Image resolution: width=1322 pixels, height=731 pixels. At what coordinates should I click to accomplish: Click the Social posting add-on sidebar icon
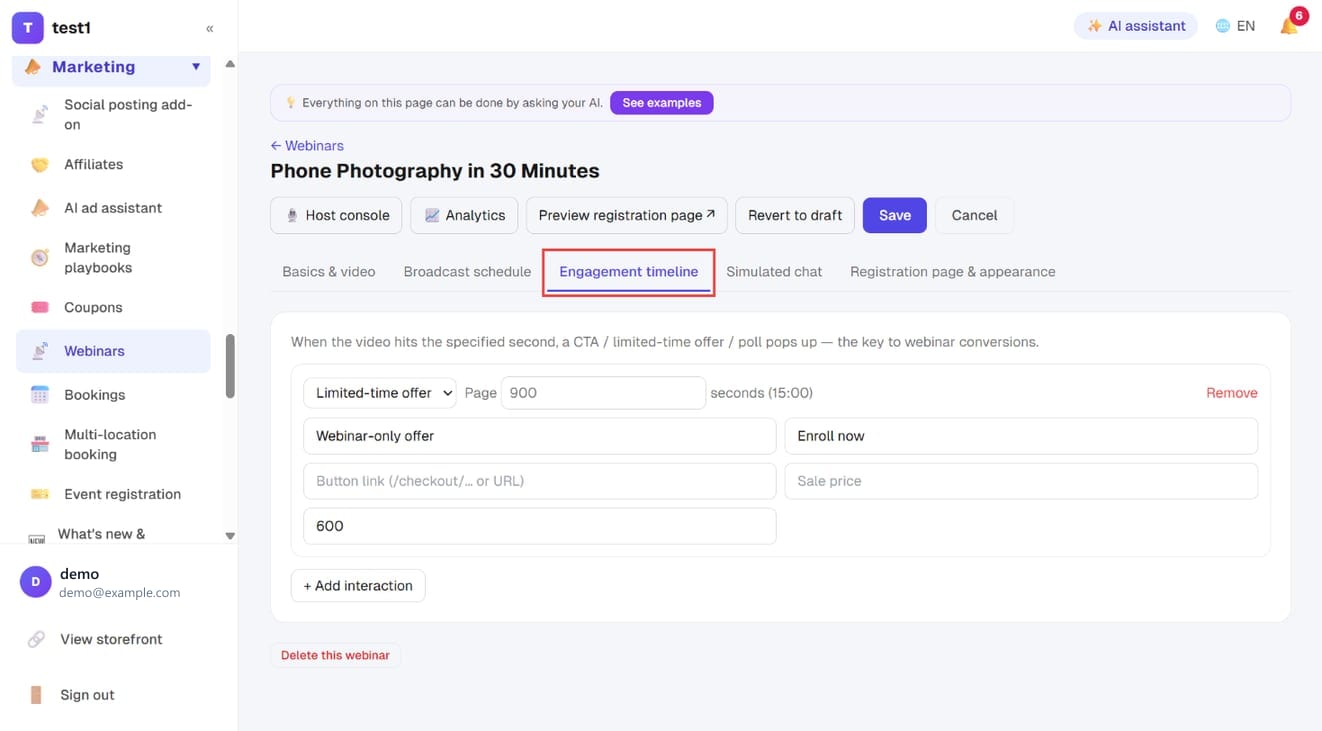(39, 115)
